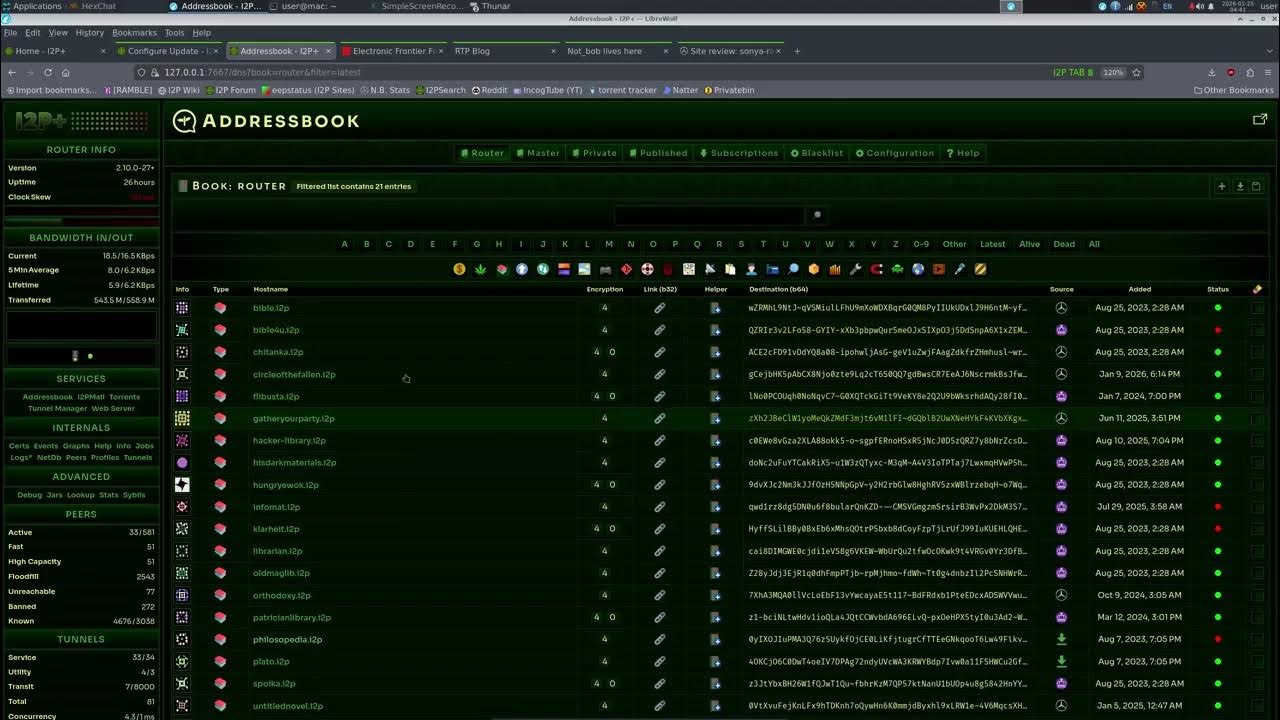Check the box for infomat.i2p row
This screenshot has height=720, width=1280.
(x=1257, y=507)
